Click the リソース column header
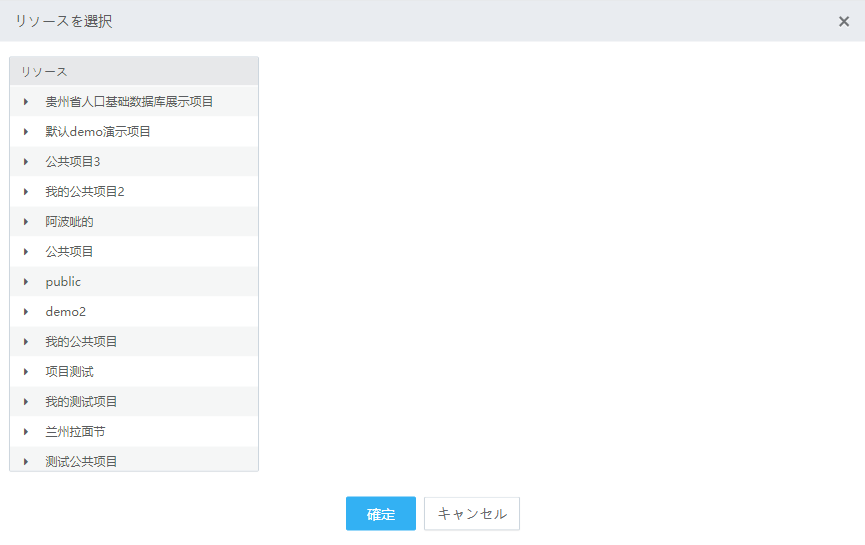This screenshot has width=865, height=545. [134, 72]
